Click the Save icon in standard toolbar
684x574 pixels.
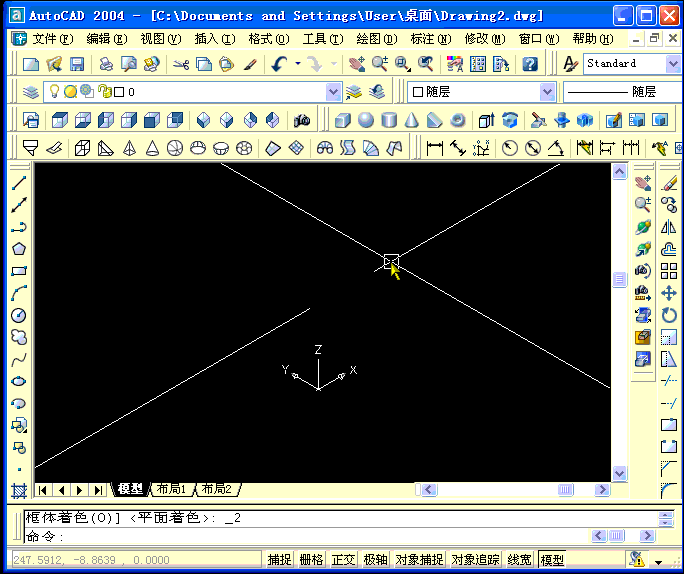click(x=77, y=64)
